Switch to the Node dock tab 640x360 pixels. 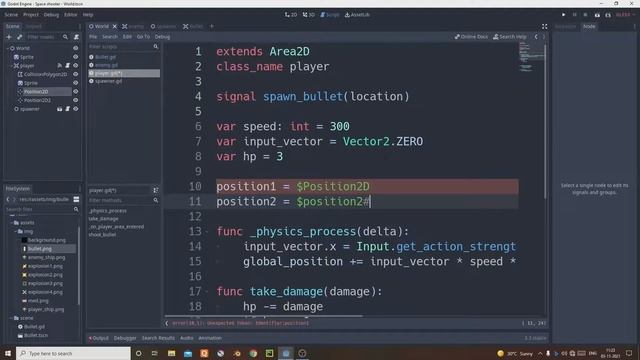click(589, 27)
